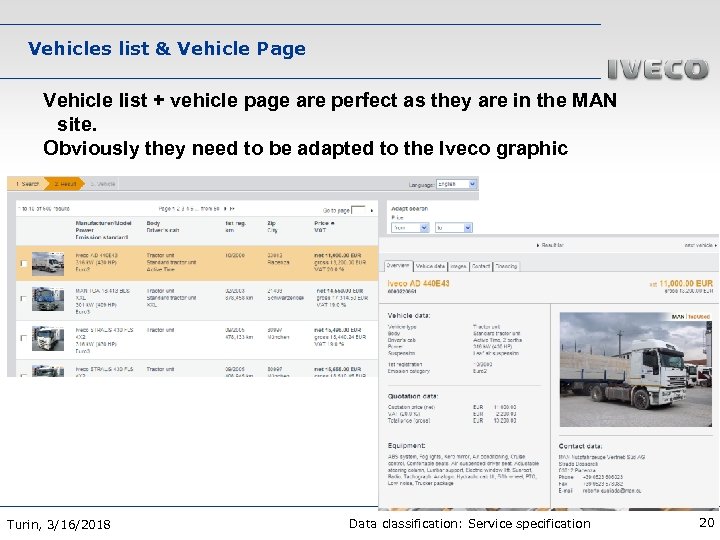This screenshot has width=720, height=540.
Task: Select the Financing tab
Action: pyautogui.click(x=506, y=266)
